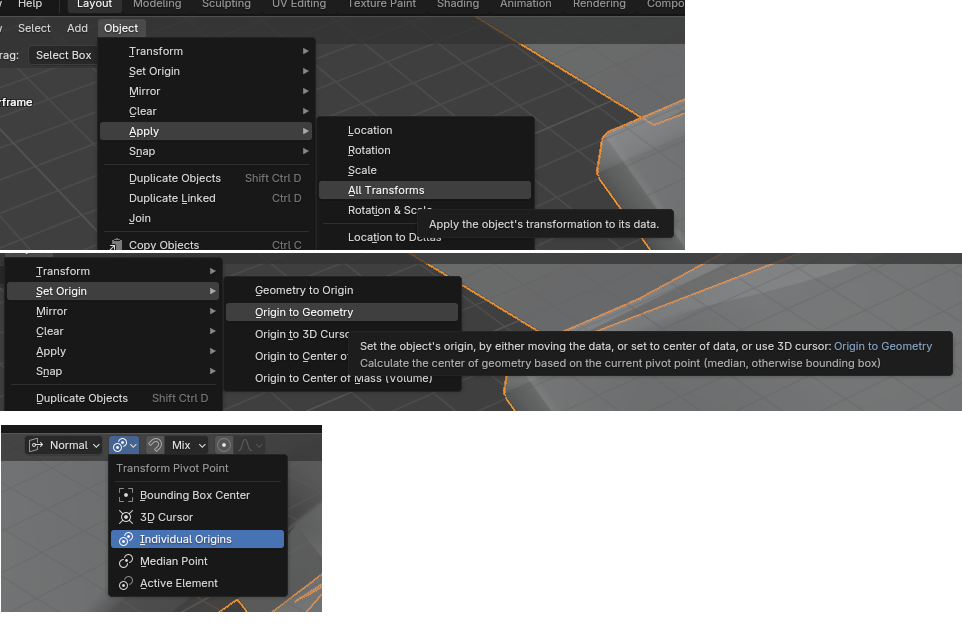962x637 pixels.
Task: Click Duplicate Objects above Duplicate Linked
Action: (206, 178)
